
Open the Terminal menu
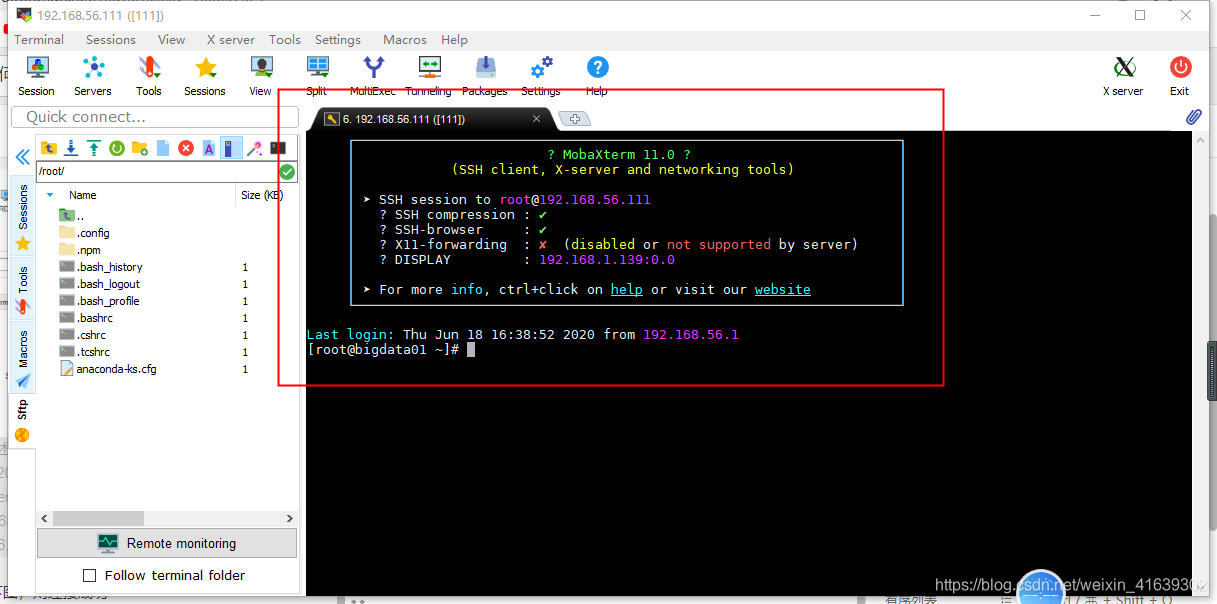pyautogui.click(x=39, y=39)
